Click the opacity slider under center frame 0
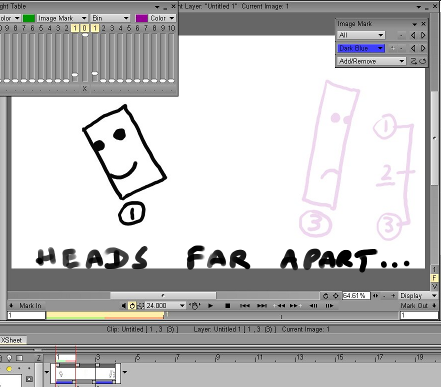Image resolution: width=441 pixels, height=387 pixels. (85, 57)
